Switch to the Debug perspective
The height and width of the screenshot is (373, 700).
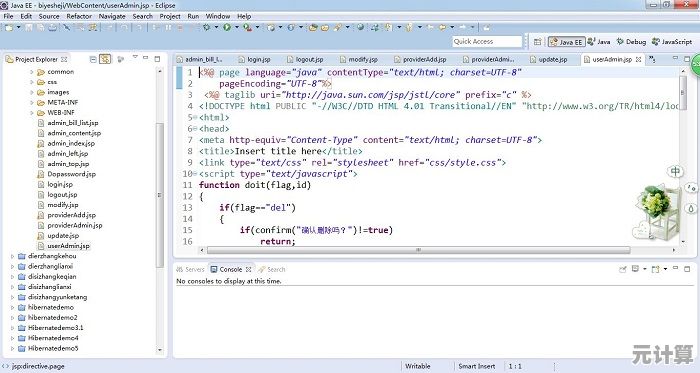click(631, 41)
